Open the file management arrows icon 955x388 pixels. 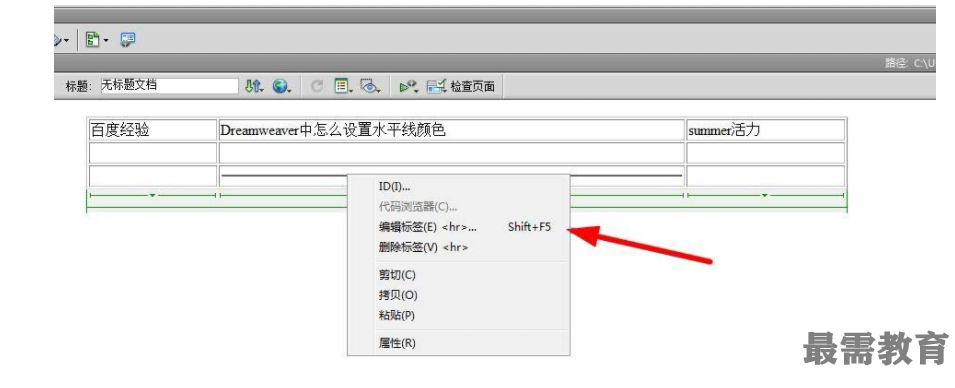click(253, 86)
